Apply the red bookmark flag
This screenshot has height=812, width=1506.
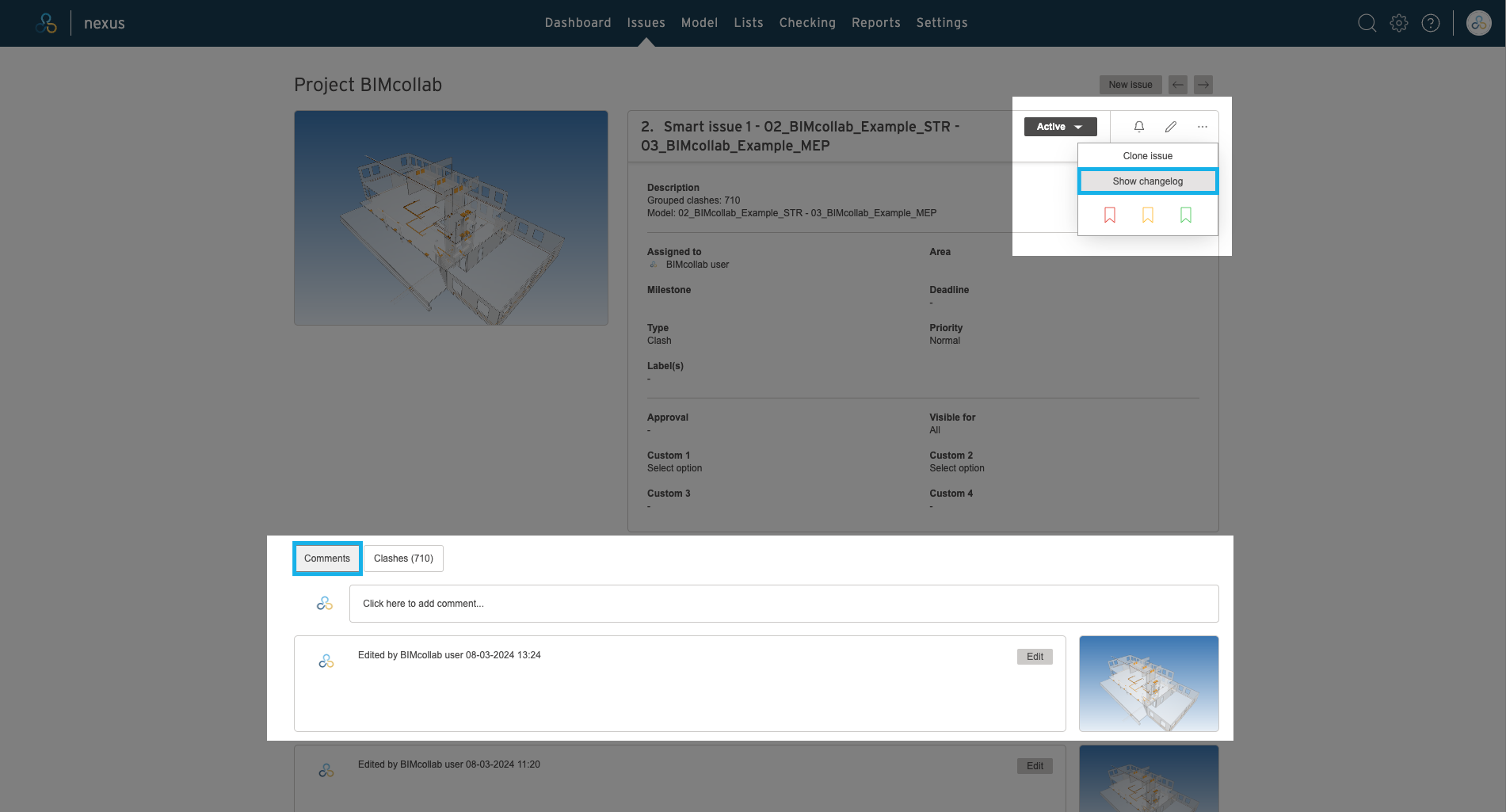tap(1110, 215)
